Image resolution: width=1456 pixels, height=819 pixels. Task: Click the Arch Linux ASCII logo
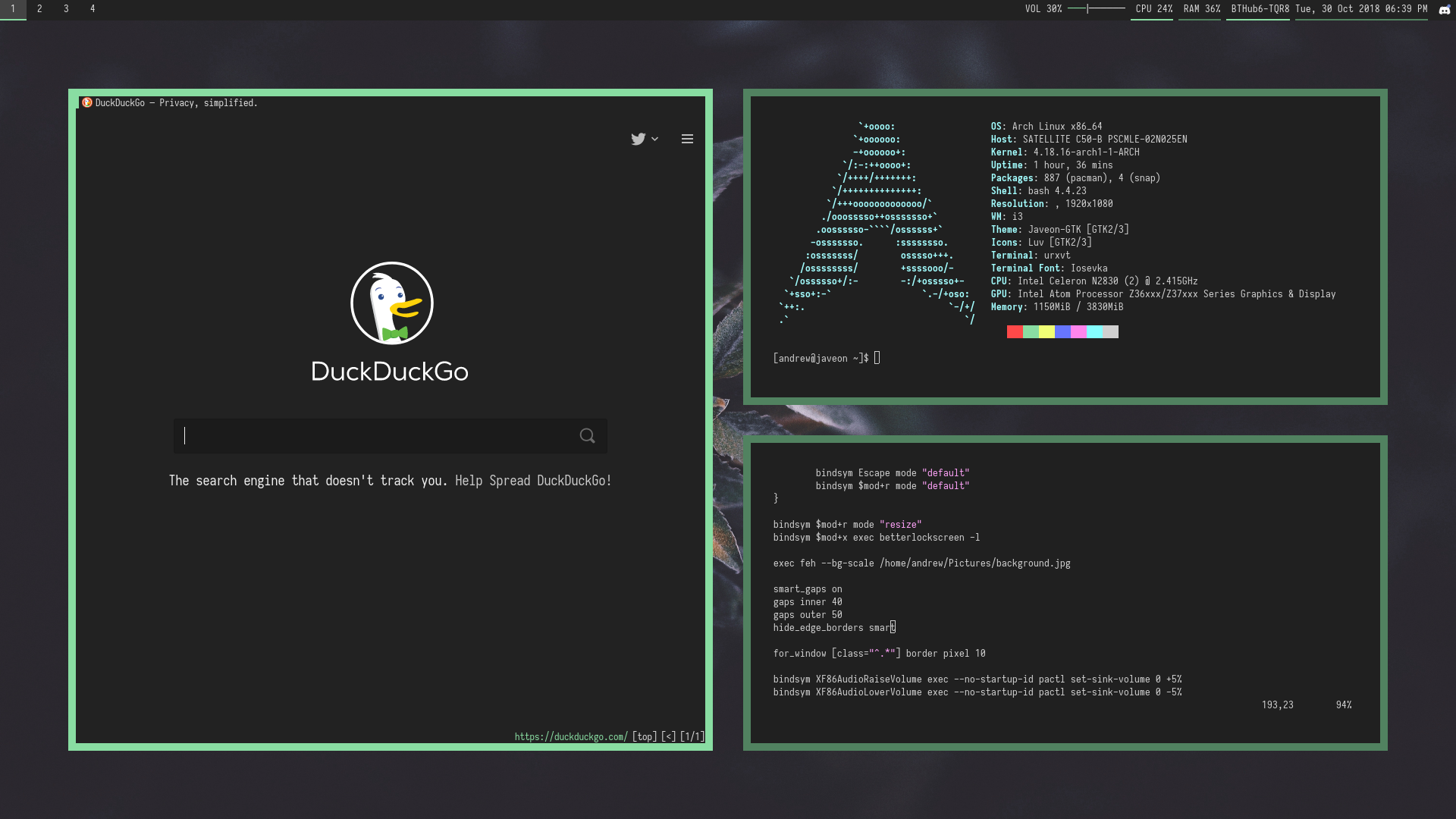[877, 223]
